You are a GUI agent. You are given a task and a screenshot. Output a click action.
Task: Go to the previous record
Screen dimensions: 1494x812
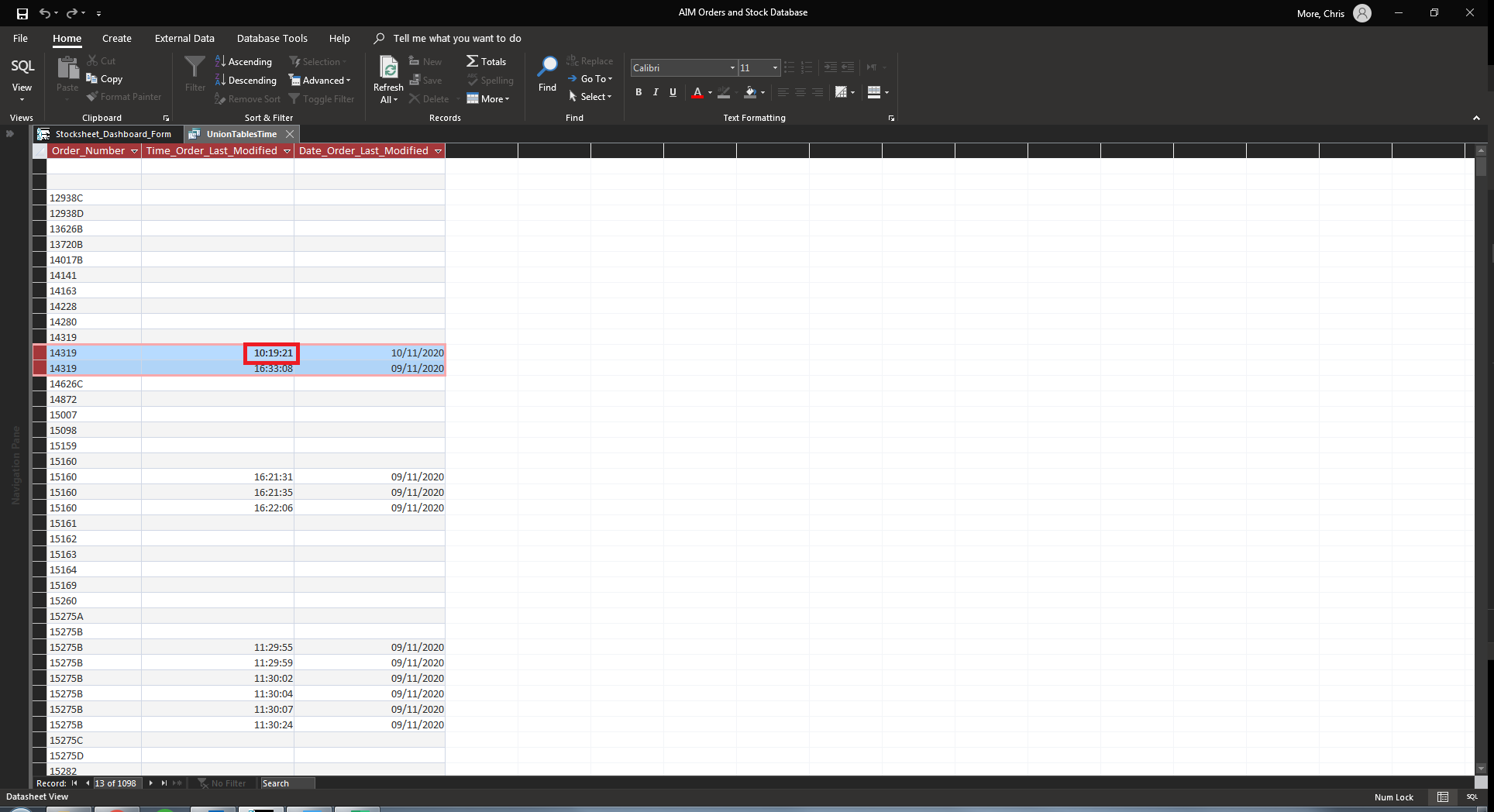coord(88,783)
